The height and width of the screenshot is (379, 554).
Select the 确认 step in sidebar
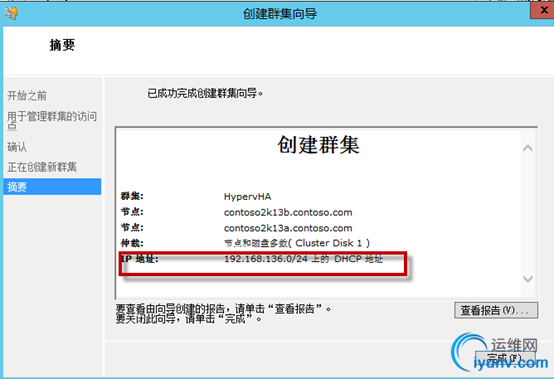click(17, 147)
